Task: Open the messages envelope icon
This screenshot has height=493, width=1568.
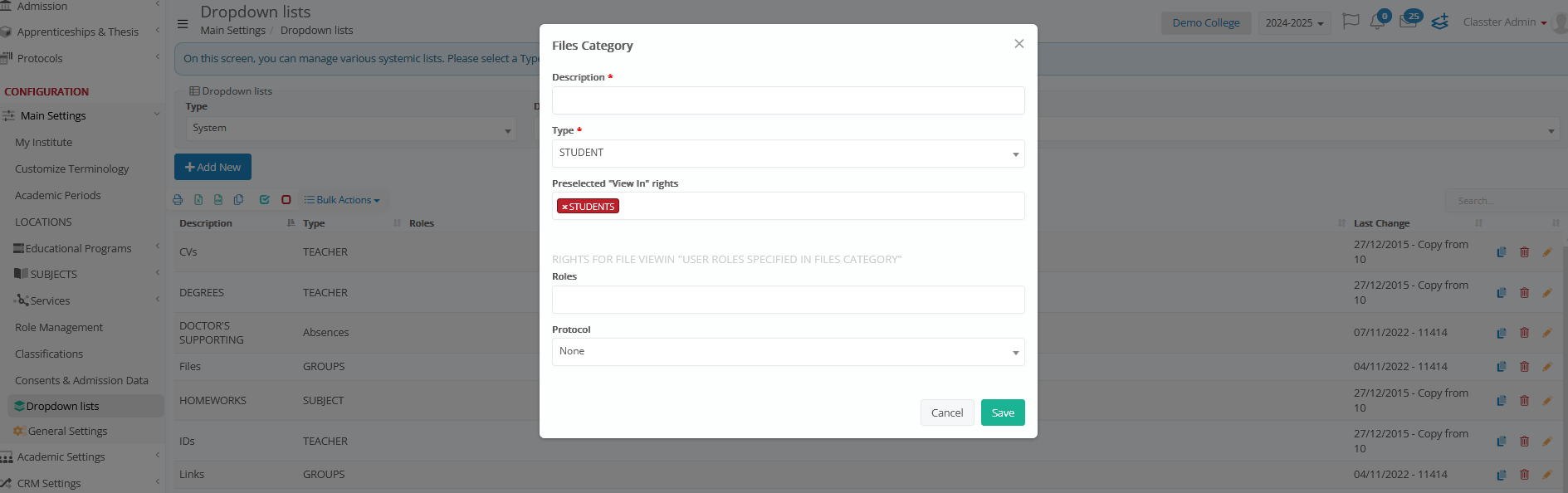Action: point(1408,22)
